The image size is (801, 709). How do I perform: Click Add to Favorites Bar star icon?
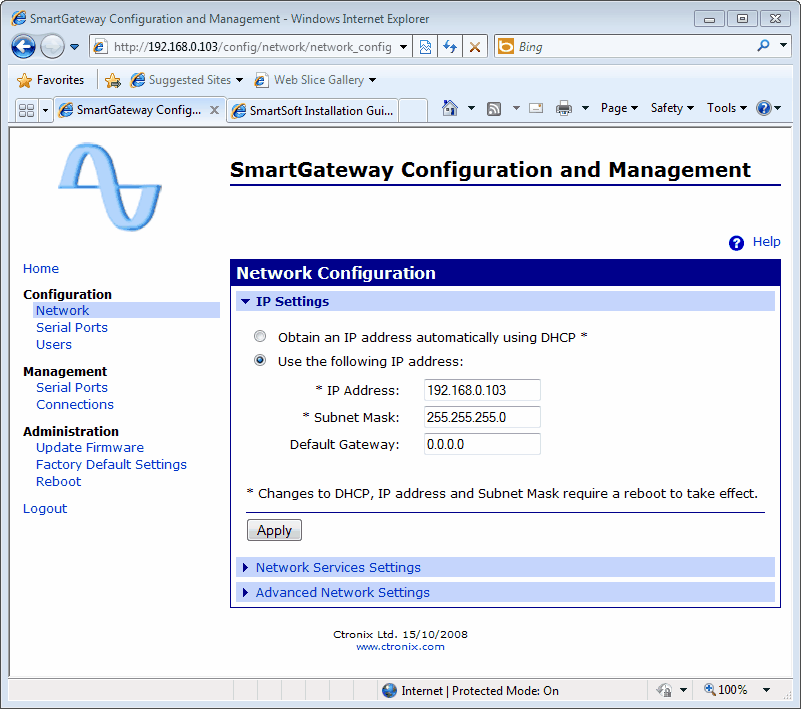click(x=112, y=80)
